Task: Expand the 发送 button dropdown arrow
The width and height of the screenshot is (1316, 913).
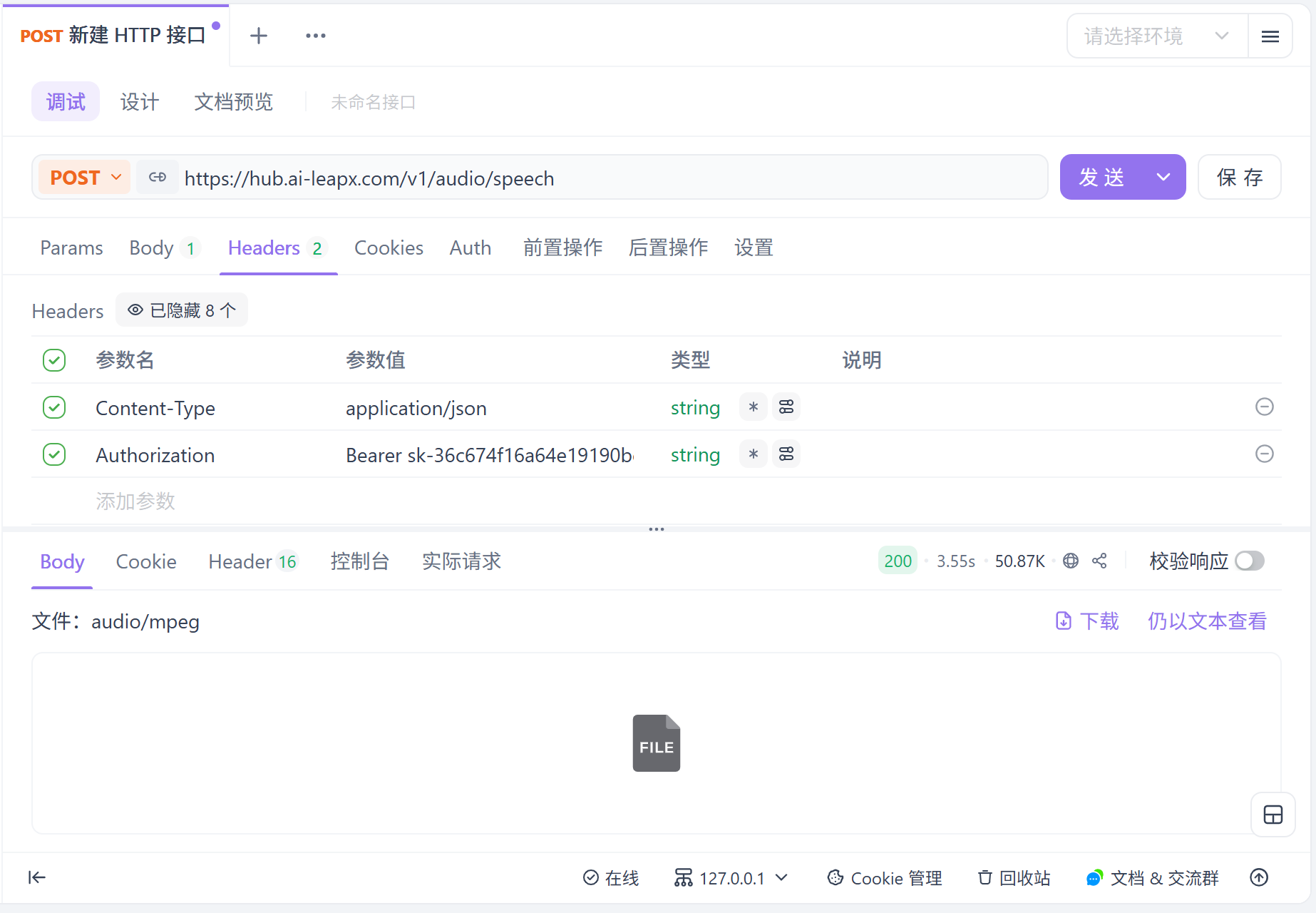Action: (x=1163, y=177)
